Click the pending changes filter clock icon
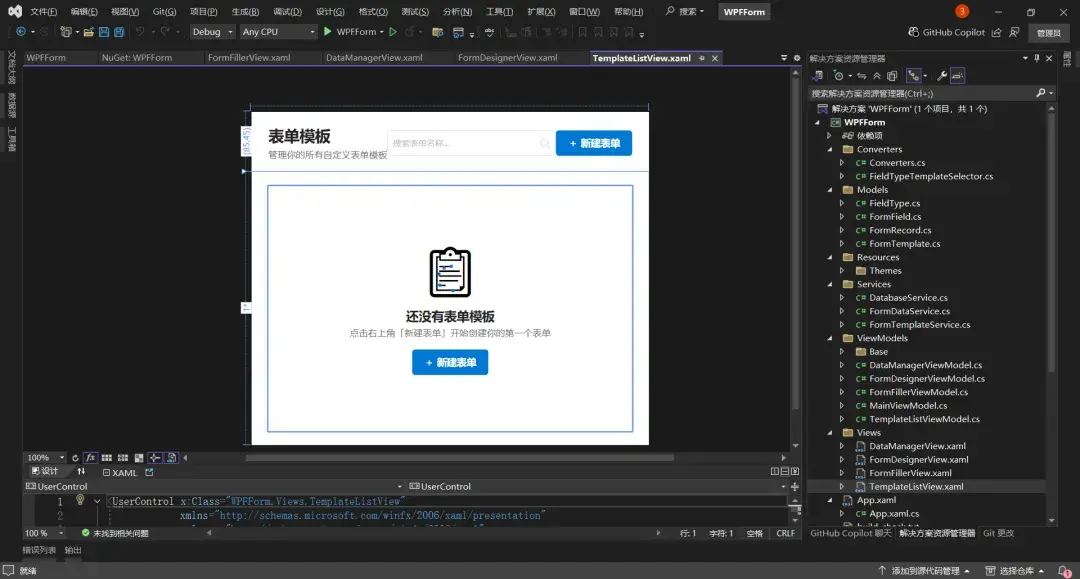This screenshot has height=579, width=1080. (x=838, y=76)
